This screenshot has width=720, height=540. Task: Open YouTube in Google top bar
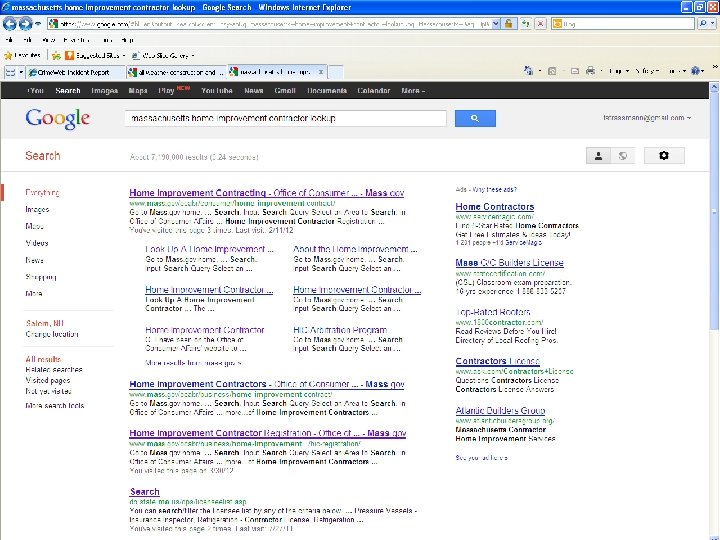tap(217, 90)
